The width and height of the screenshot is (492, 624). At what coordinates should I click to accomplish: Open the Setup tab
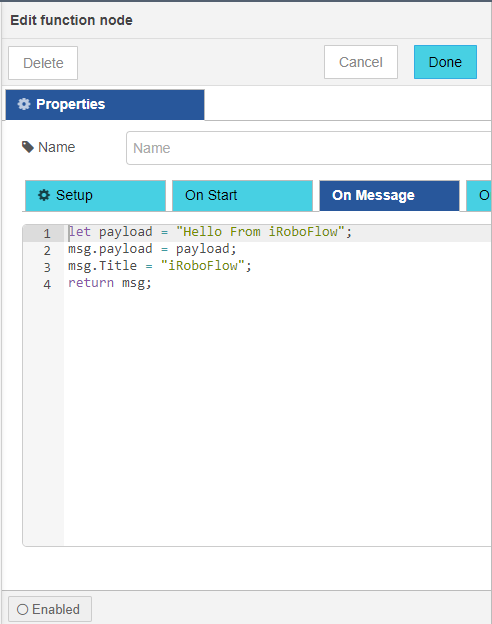click(x=96, y=195)
